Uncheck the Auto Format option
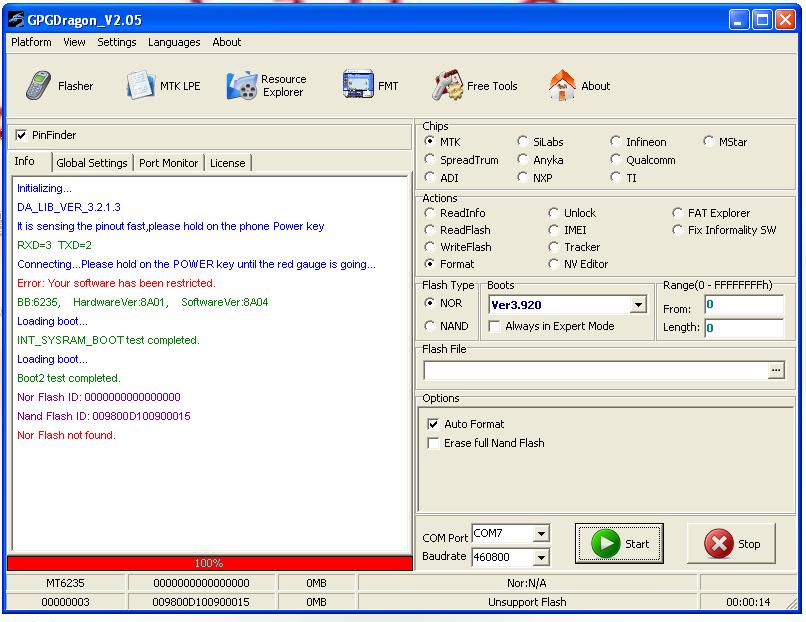 pos(433,424)
